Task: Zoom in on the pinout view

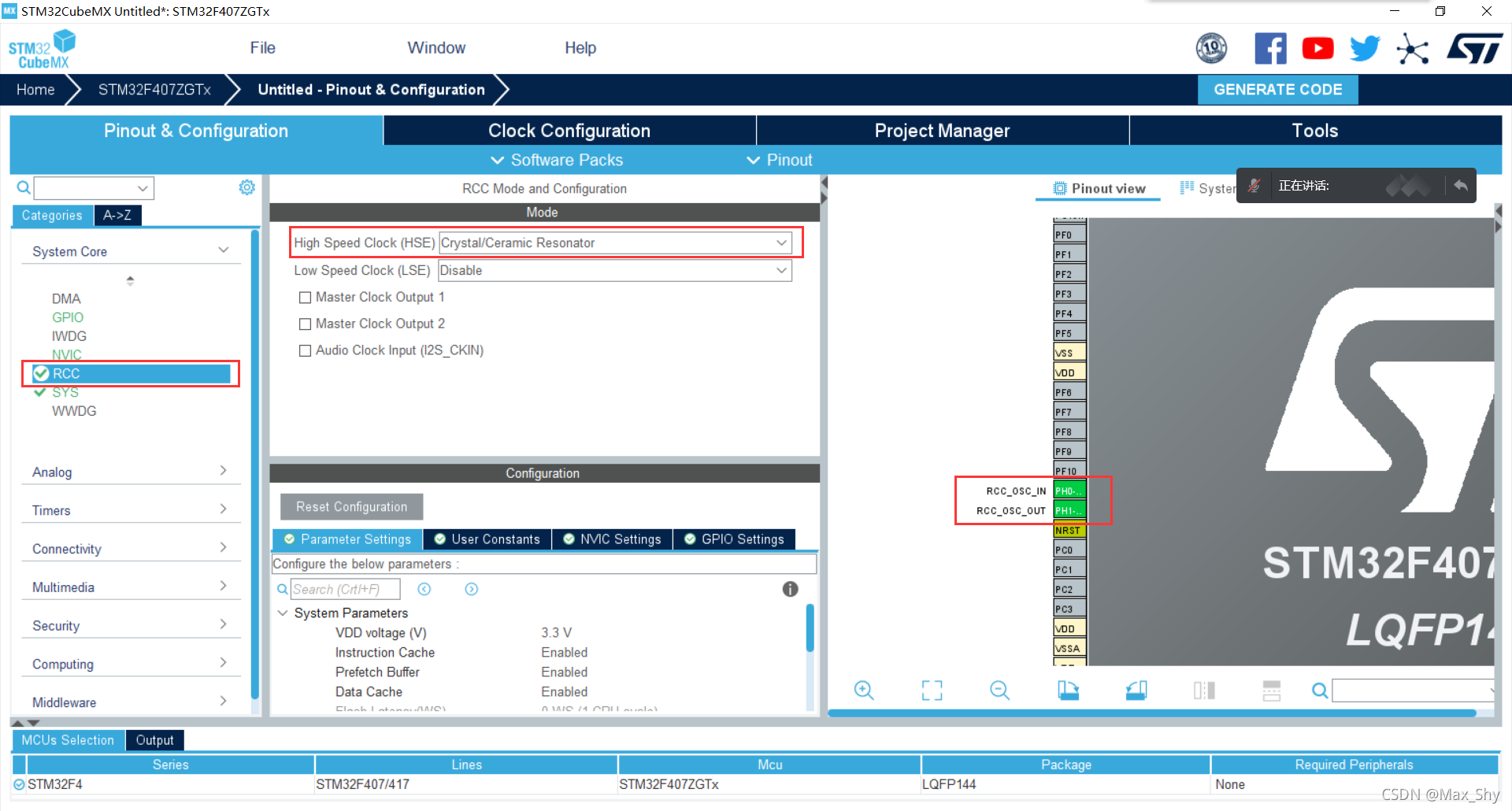Action: (x=864, y=691)
